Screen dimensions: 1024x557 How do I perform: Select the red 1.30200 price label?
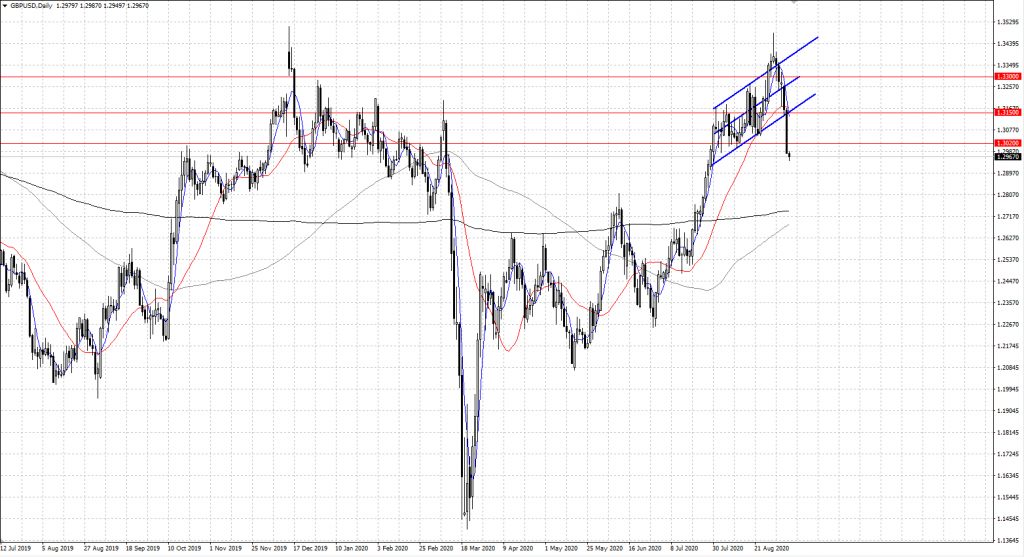[1007, 144]
